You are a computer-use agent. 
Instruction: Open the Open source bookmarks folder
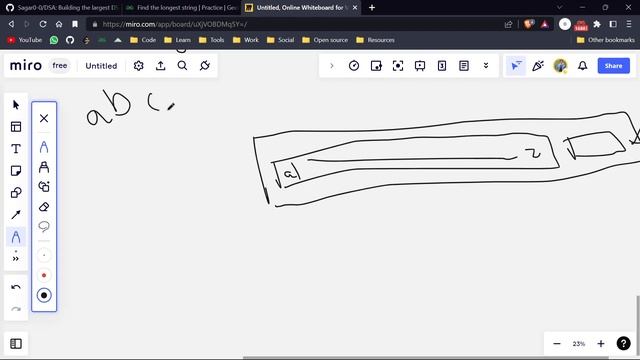tap(325, 40)
